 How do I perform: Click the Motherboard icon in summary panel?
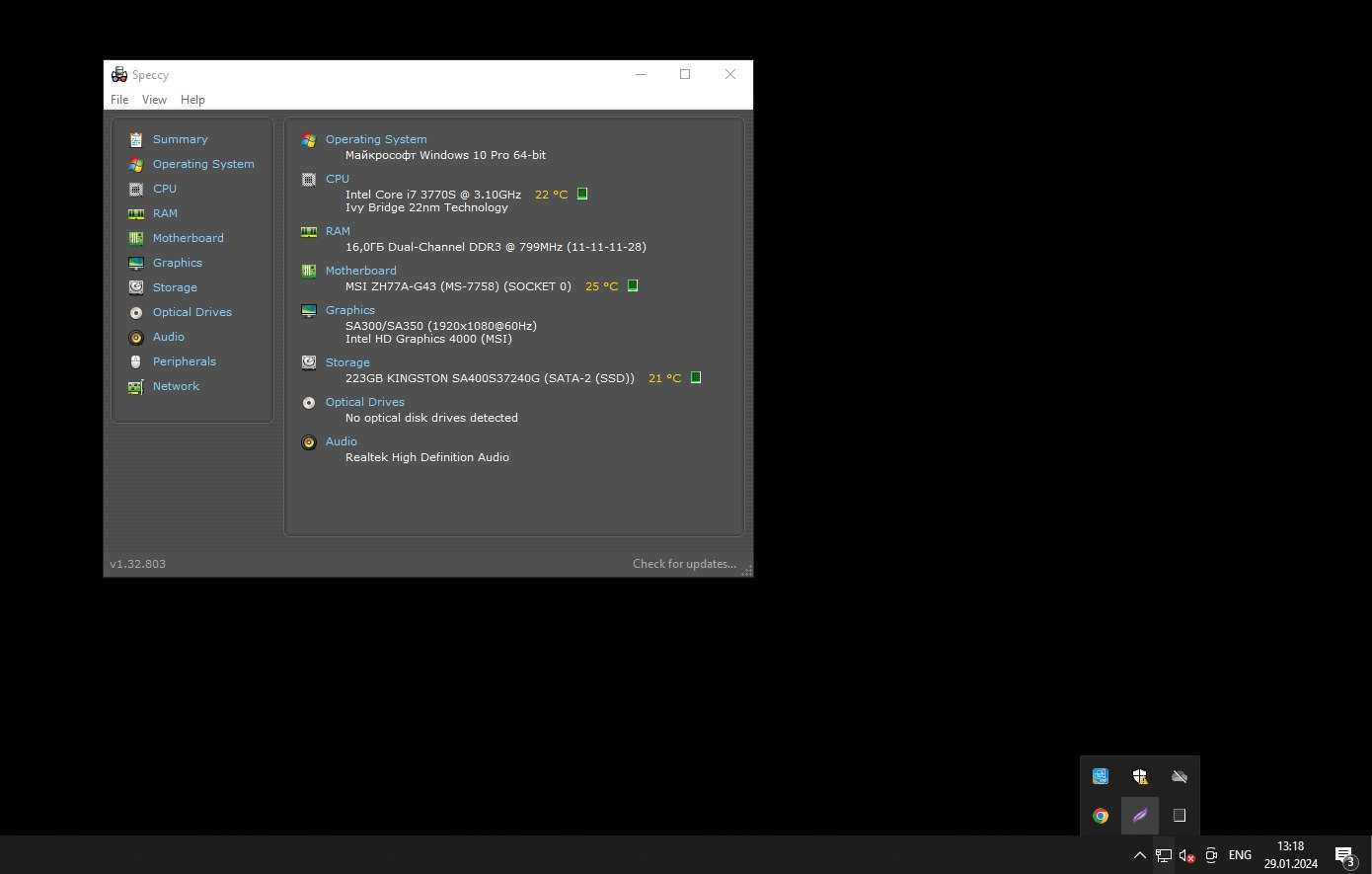tap(309, 272)
